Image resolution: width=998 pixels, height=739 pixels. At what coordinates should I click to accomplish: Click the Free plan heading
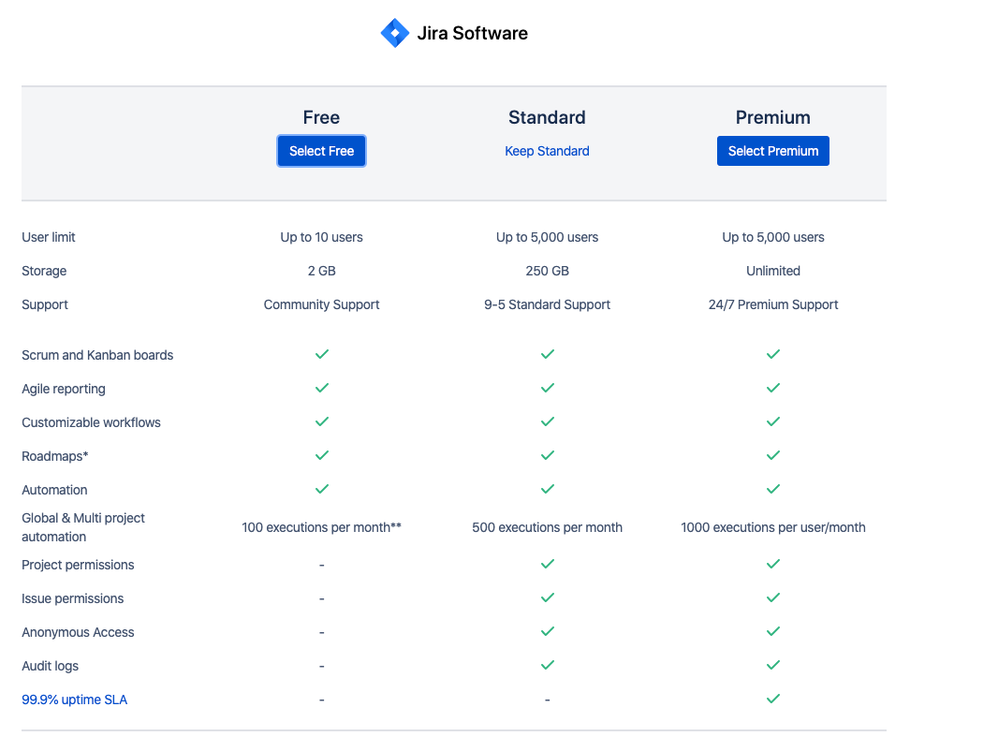point(321,117)
